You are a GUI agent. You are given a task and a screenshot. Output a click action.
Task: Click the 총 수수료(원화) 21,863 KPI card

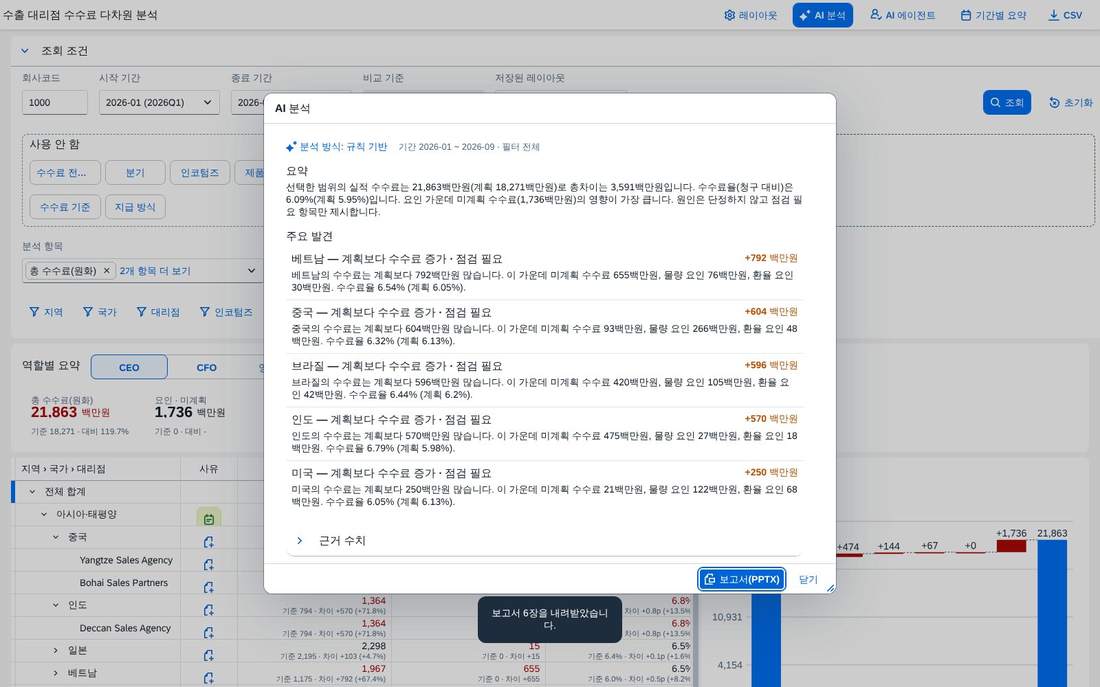tap(80, 415)
